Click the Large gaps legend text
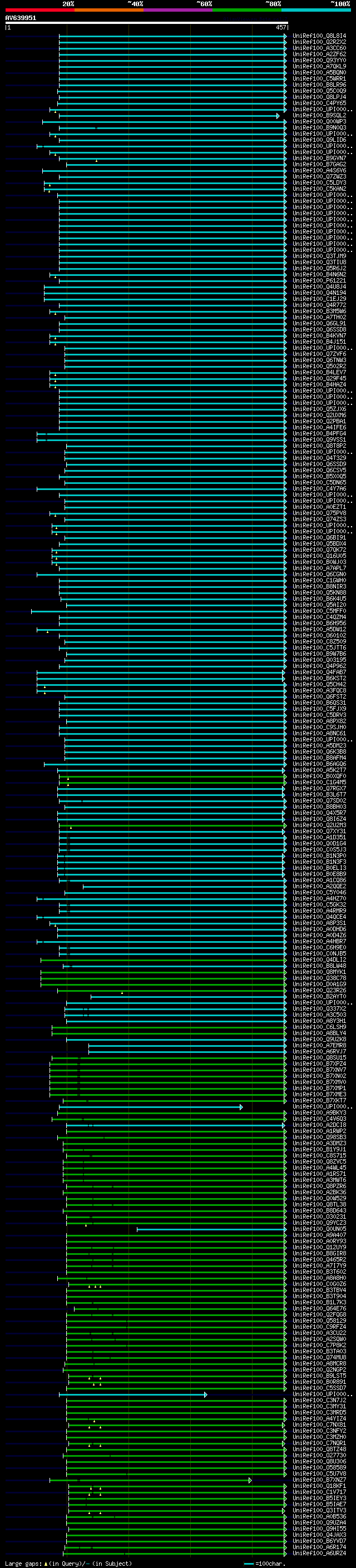Viewport: 356px width, 1568px height. [68, 1563]
